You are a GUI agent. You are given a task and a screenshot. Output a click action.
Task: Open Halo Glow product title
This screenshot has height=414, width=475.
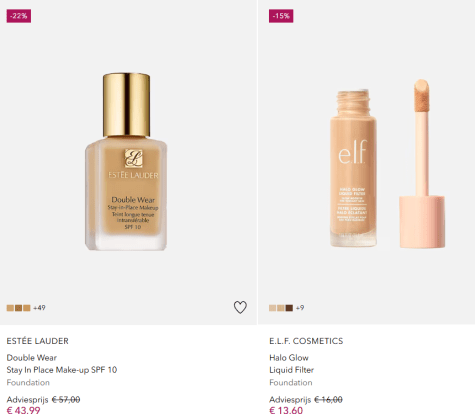(289, 358)
